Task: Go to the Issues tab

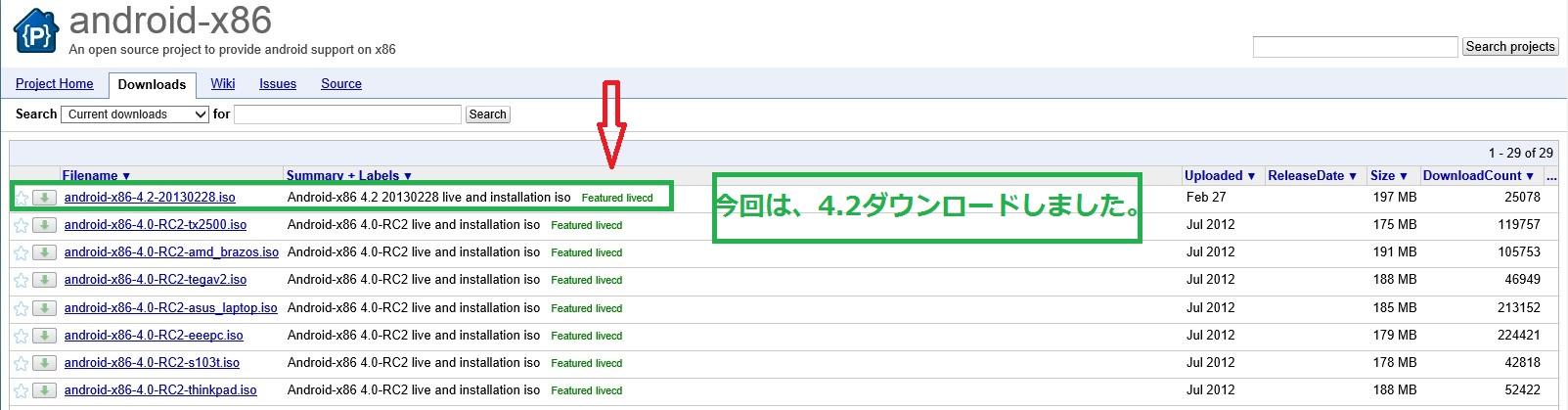Action: (278, 84)
